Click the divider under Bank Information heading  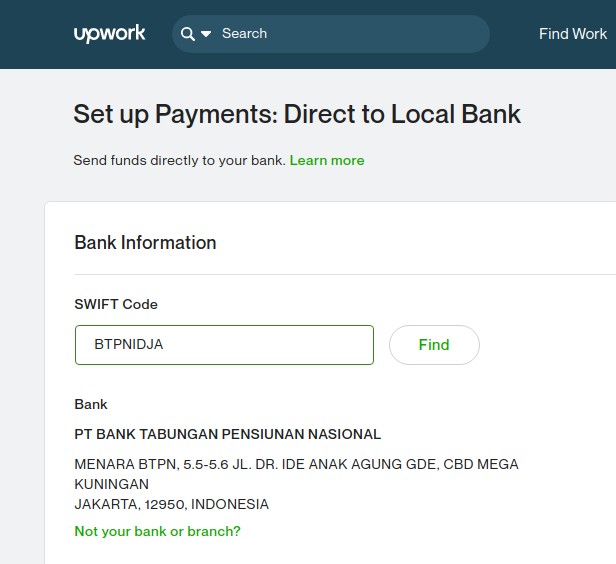click(340, 274)
